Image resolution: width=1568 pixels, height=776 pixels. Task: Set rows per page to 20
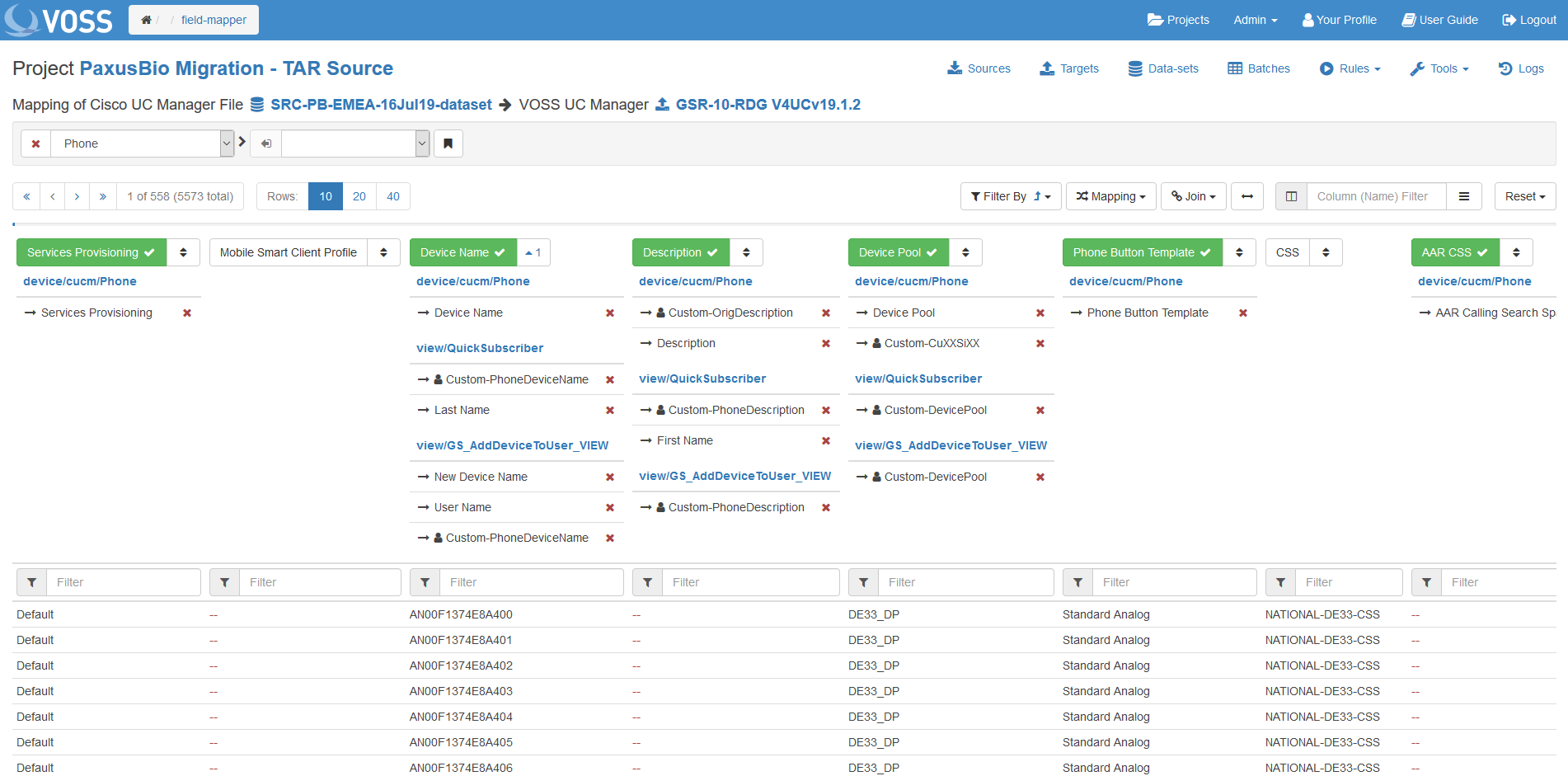[359, 196]
